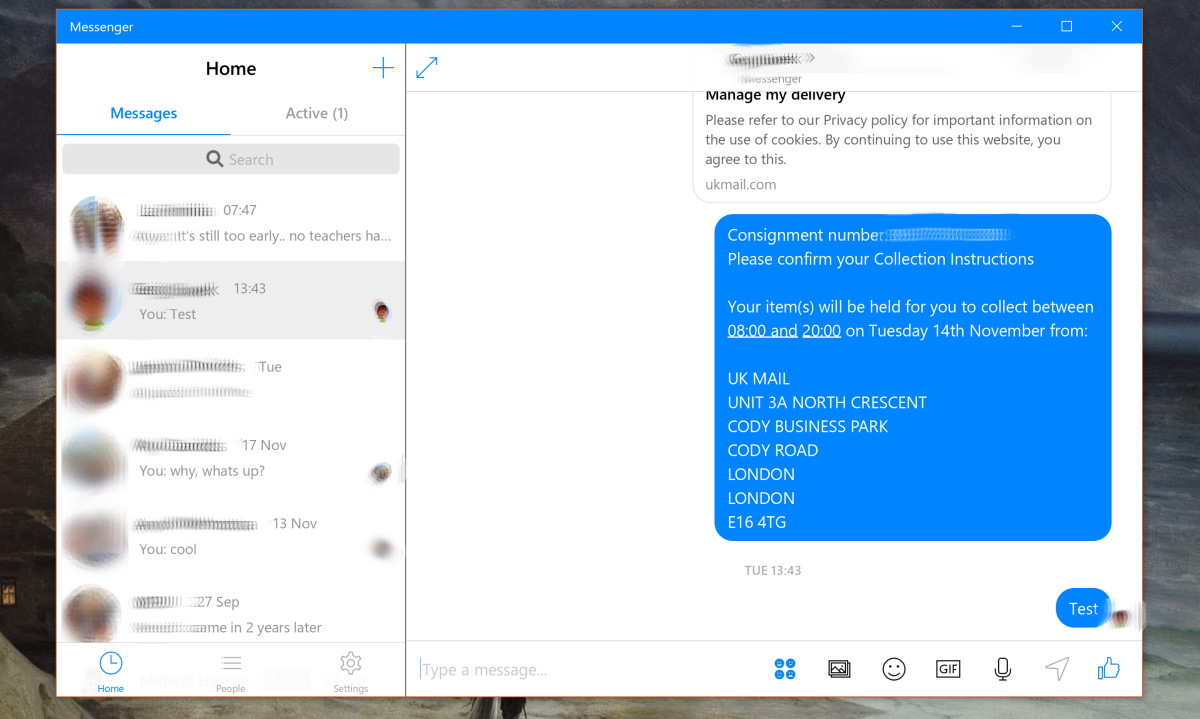Record a voice clip with the microphone icon
The image size is (1200, 719).
point(1002,669)
